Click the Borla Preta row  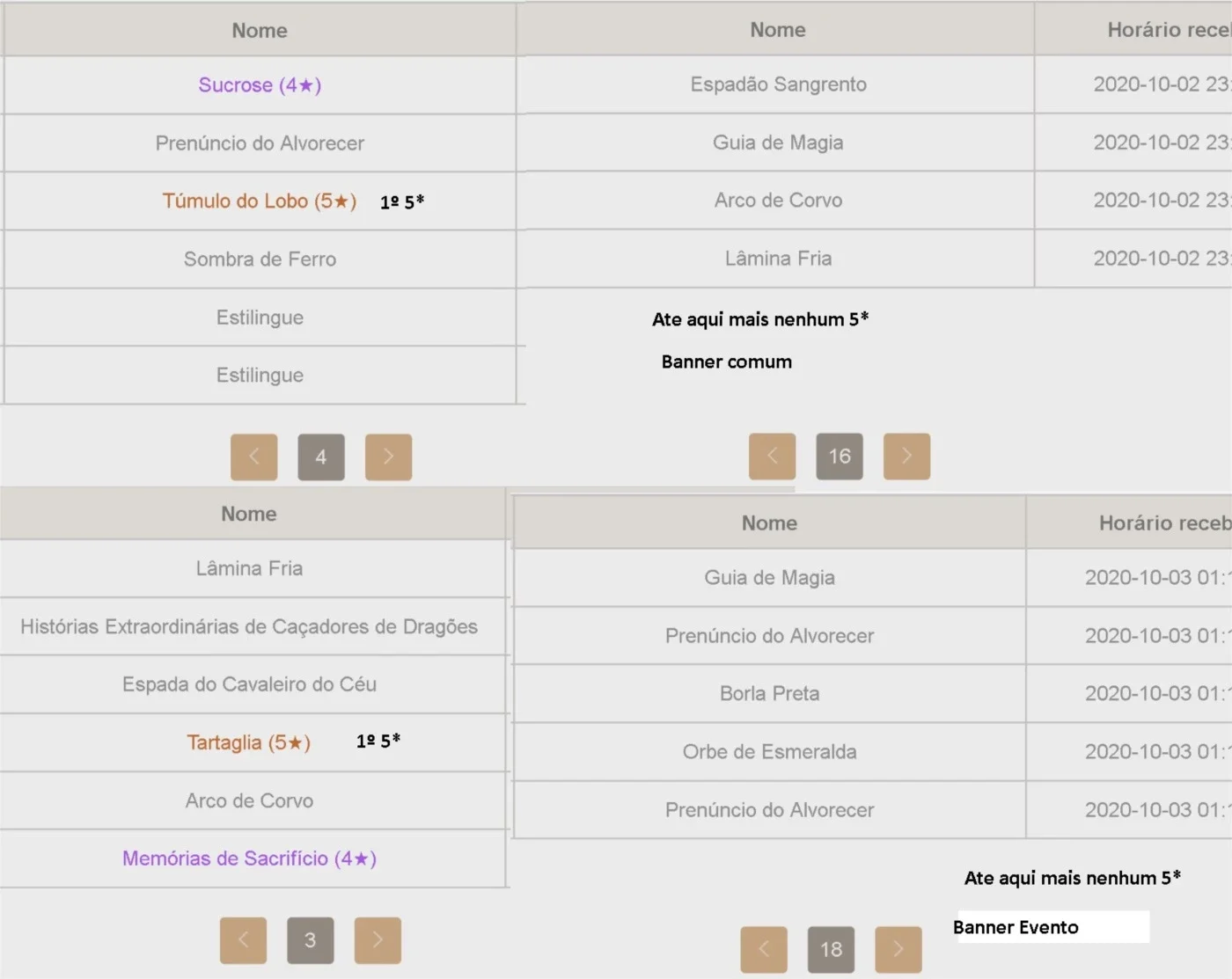[770, 694]
